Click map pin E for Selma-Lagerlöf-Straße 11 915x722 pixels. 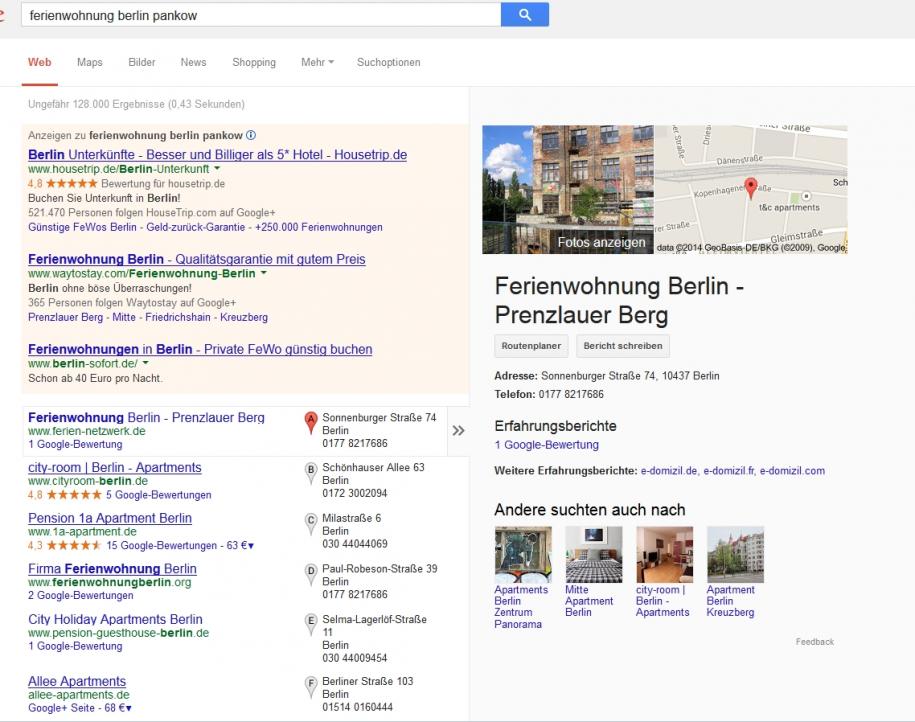click(311, 625)
